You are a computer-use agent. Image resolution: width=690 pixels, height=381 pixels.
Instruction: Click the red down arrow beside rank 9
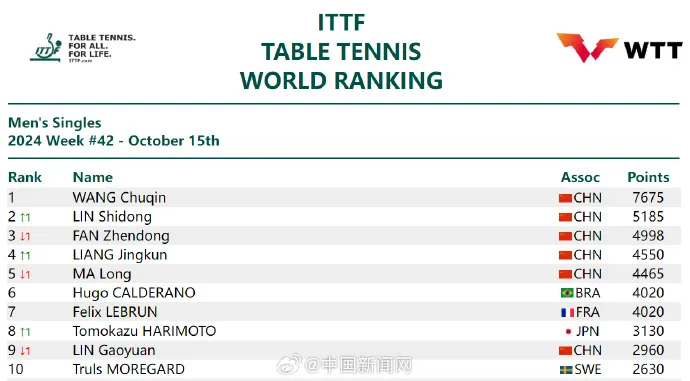click(25, 351)
